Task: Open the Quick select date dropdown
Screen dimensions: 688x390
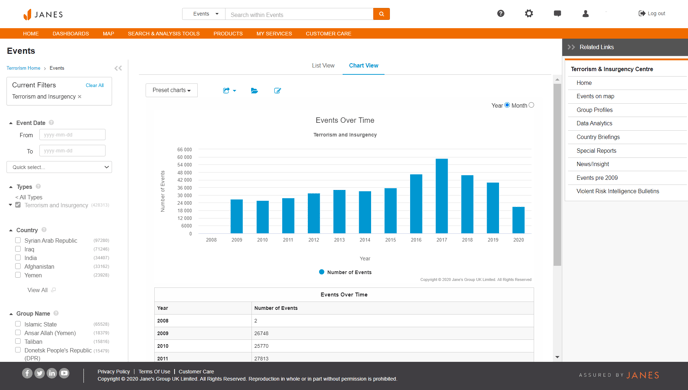Action: point(59,167)
